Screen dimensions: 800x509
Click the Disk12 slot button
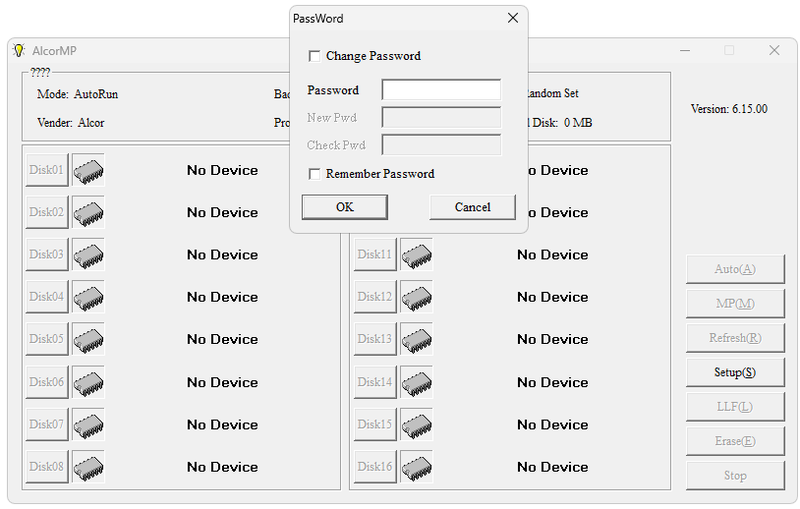375,297
